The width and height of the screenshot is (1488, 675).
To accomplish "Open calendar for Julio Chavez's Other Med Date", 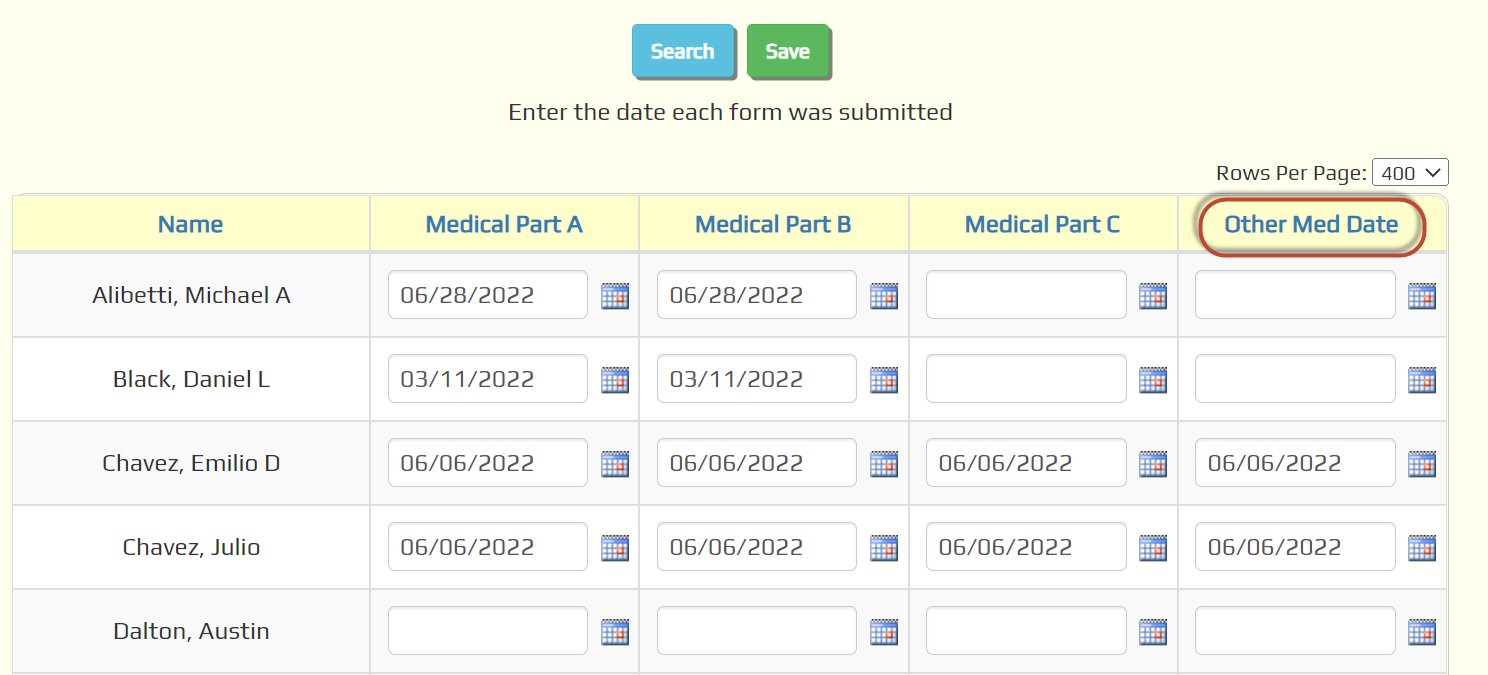I will pos(1422,548).
